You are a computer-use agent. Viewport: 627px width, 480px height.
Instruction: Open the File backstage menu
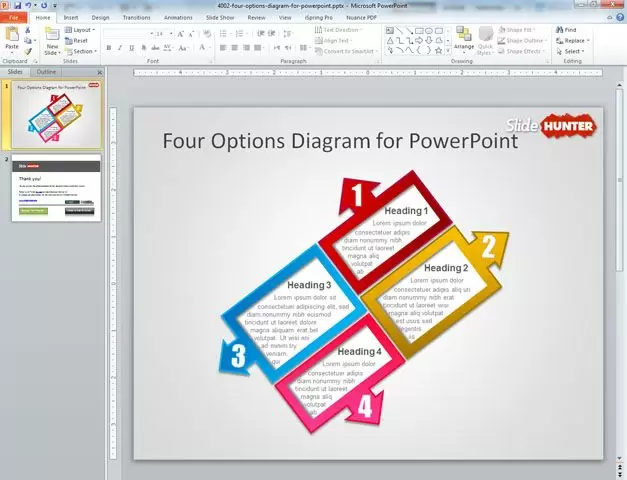click(14, 17)
